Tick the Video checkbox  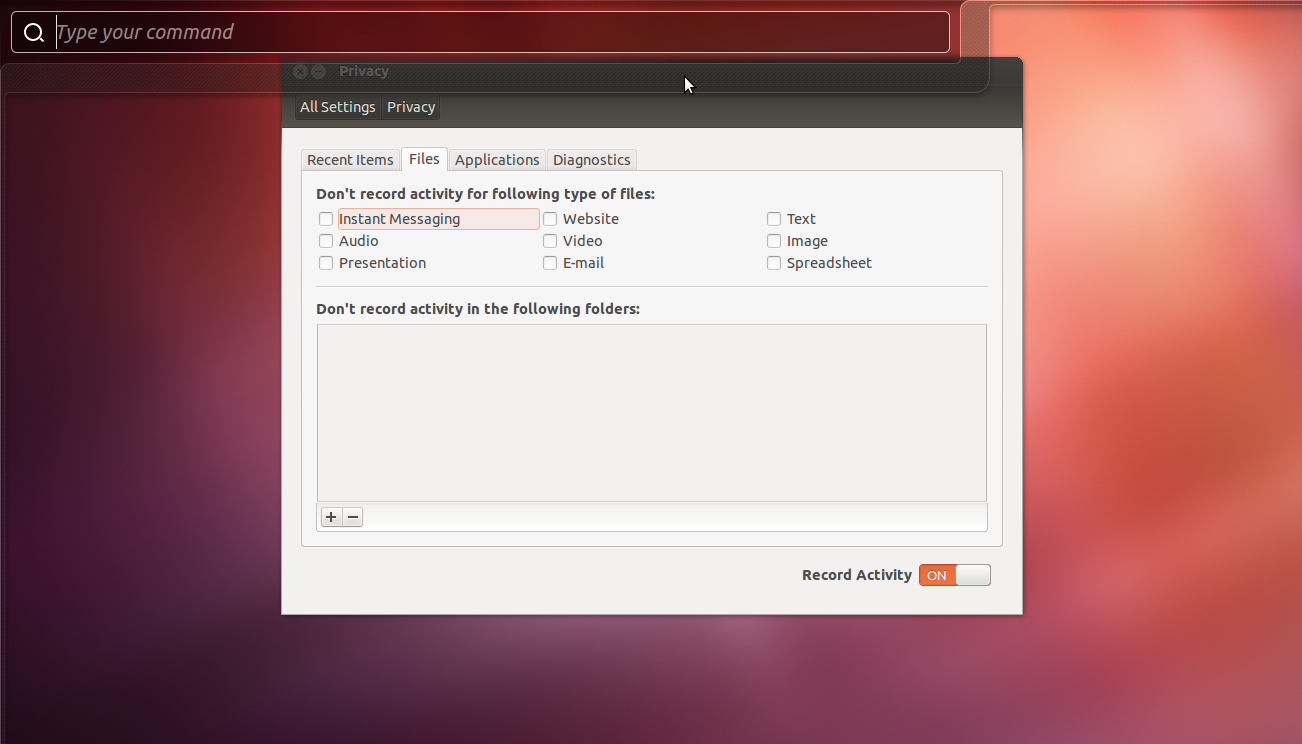[550, 241]
